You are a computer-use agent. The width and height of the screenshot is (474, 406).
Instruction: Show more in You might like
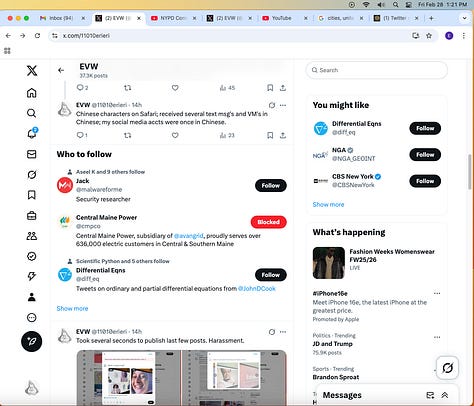(328, 204)
